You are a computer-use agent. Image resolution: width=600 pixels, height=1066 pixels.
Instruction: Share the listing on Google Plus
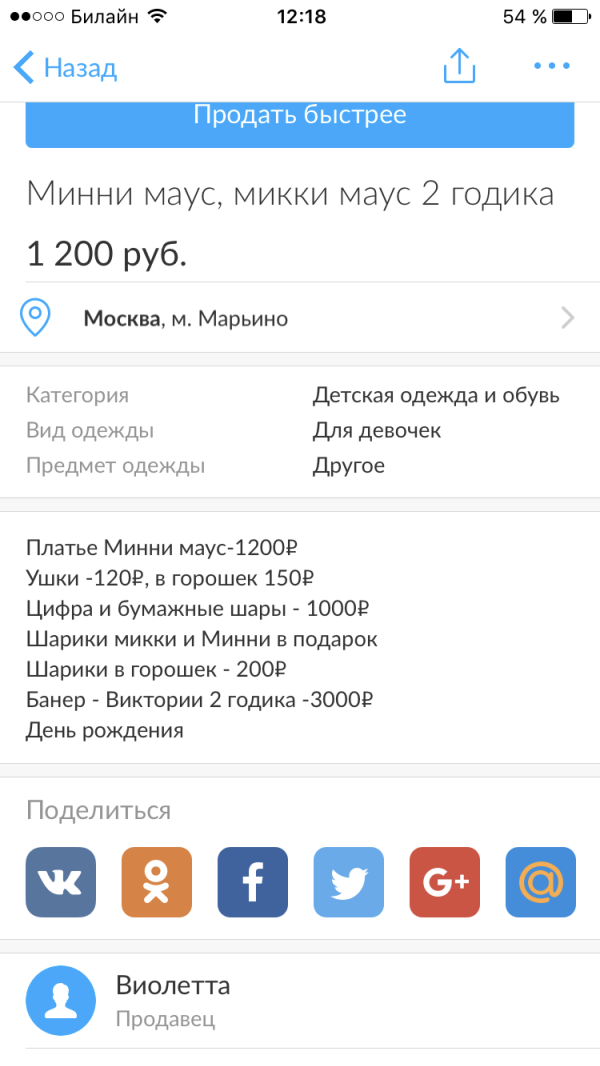[445, 882]
